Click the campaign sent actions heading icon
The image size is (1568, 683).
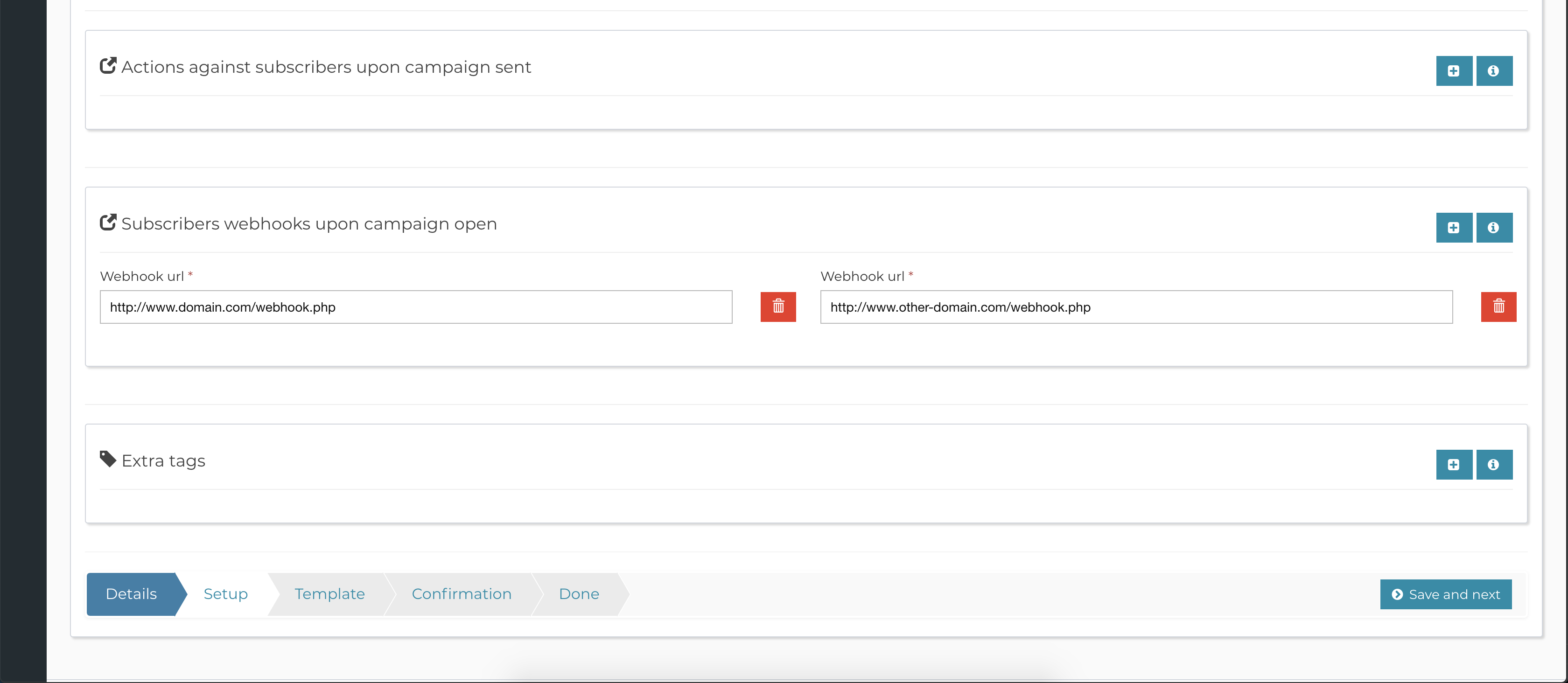(x=108, y=66)
